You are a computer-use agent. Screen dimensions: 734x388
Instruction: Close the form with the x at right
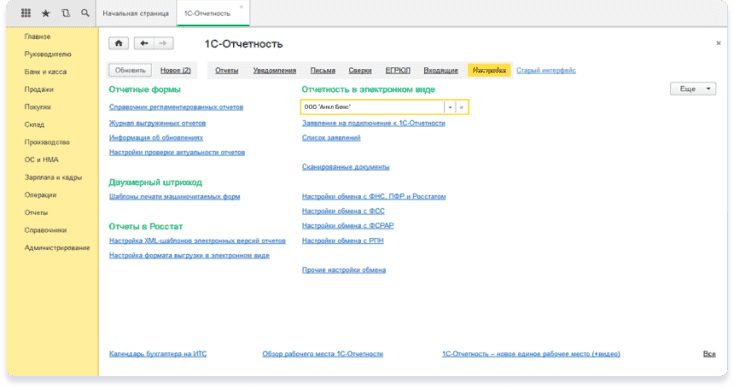pos(719,43)
